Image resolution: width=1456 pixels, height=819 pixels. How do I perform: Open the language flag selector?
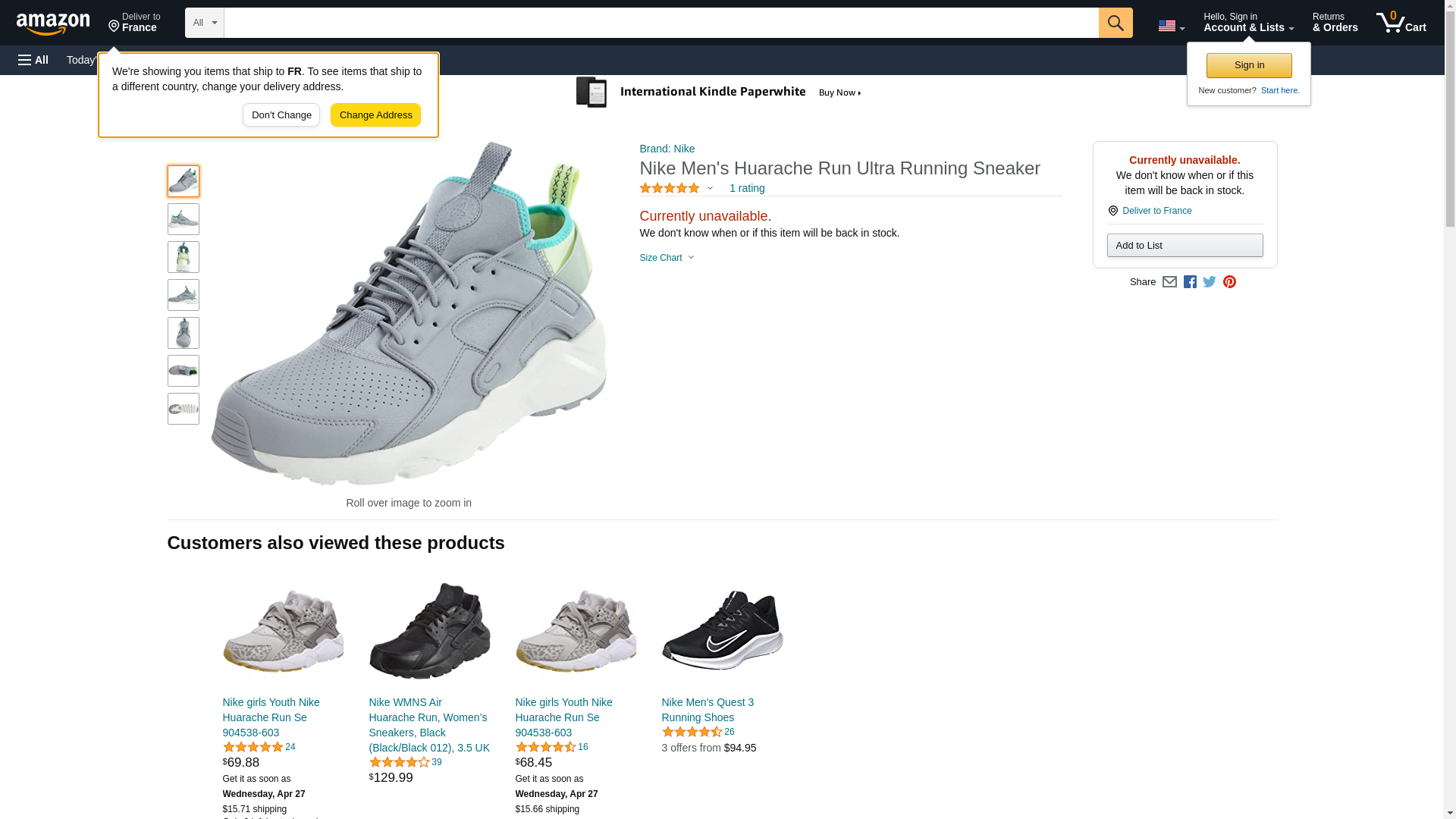(x=1171, y=26)
